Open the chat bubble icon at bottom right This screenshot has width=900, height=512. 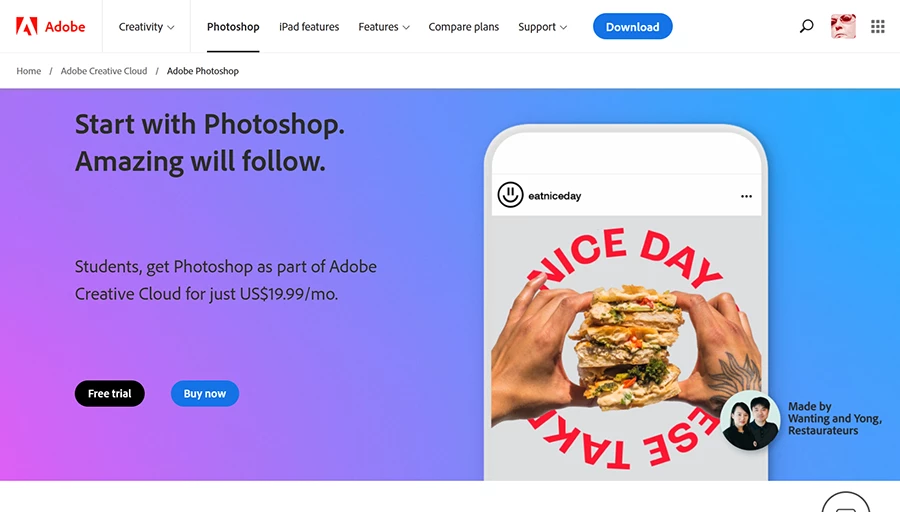[x=845, y=502]
